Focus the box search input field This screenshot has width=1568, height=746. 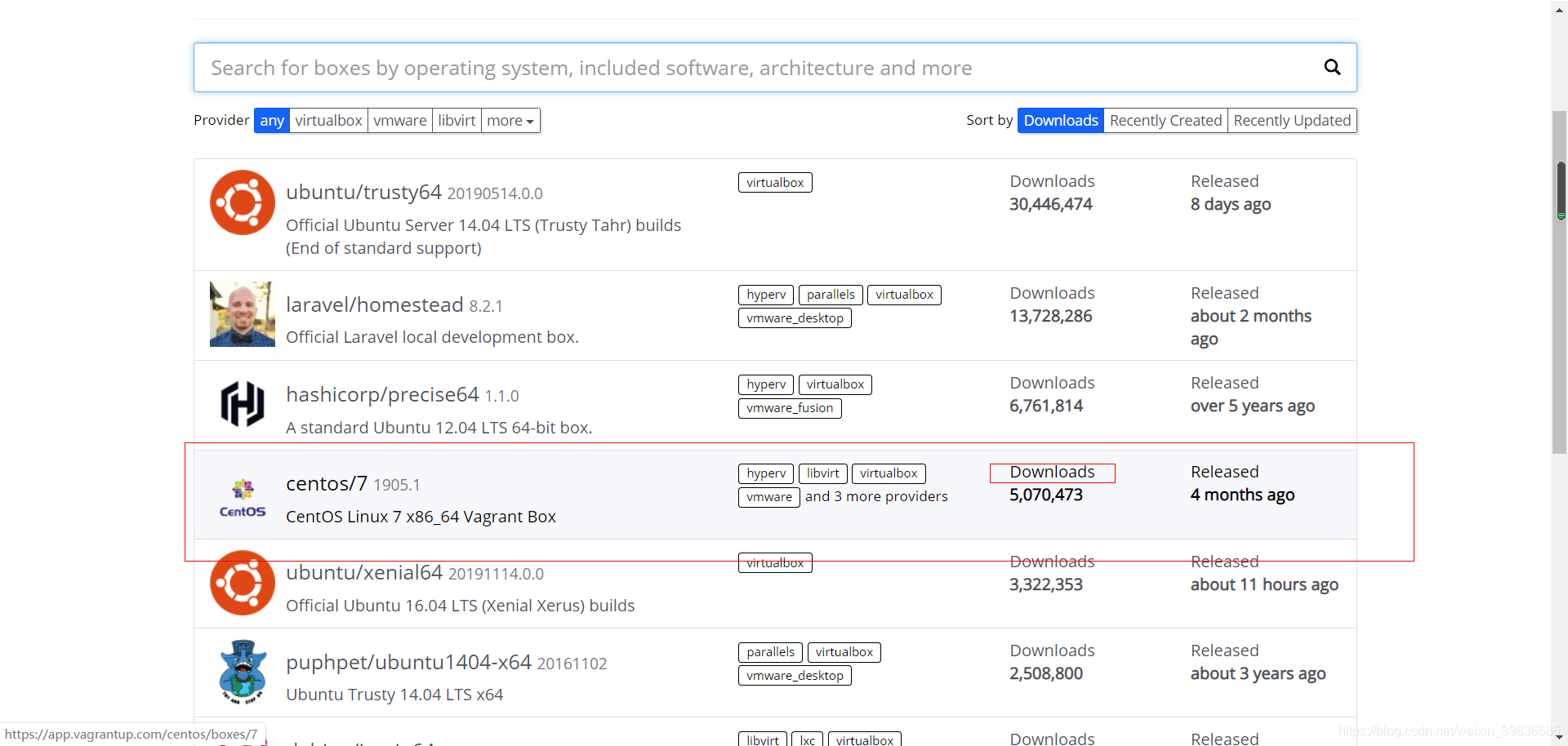pyautogui.click(x=775, y=68)
